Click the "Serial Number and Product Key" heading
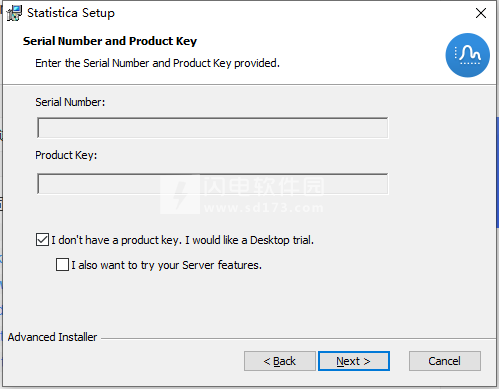499x389 pixels. pos(110,41)
